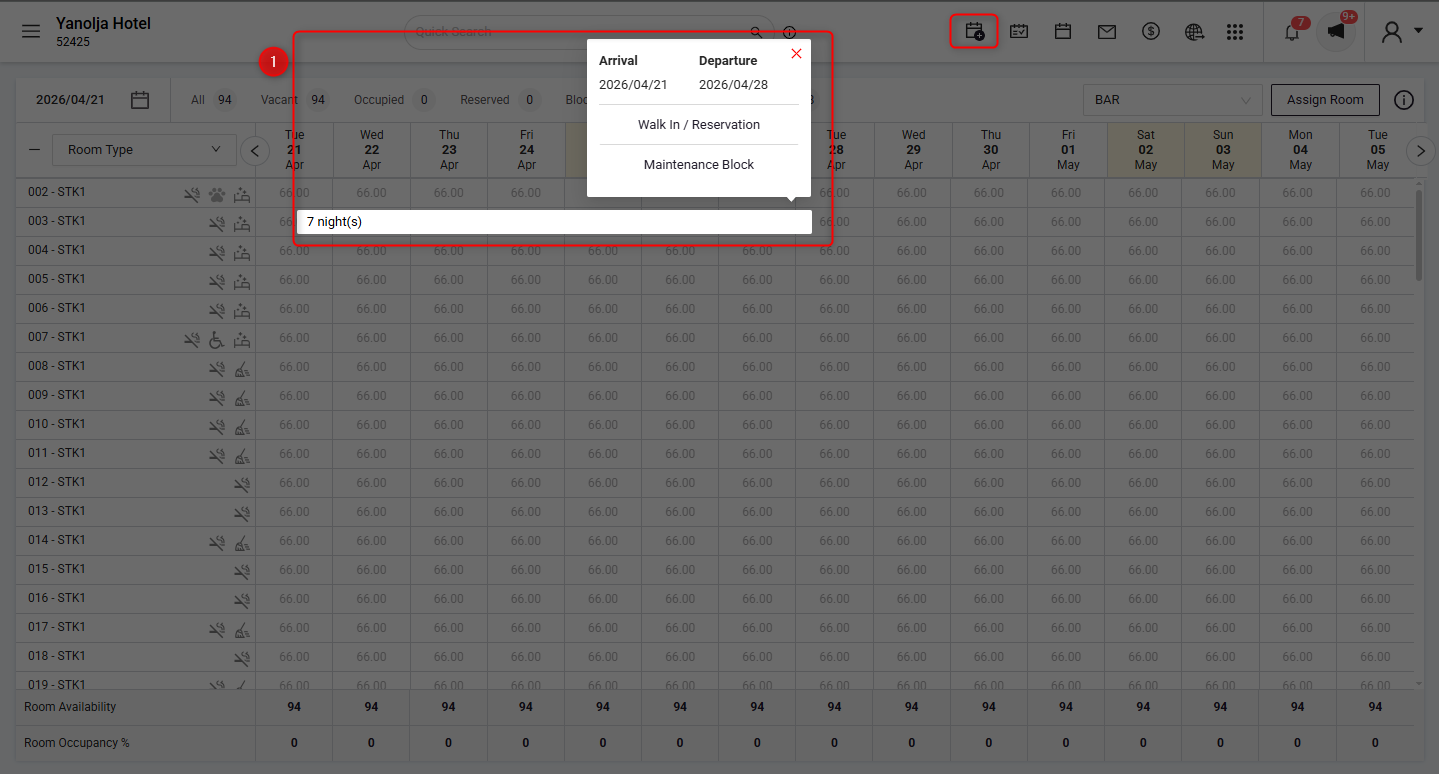1439x774 pixels.
Task: Close the arrival departure popup
Action: (x=796, y=54)
